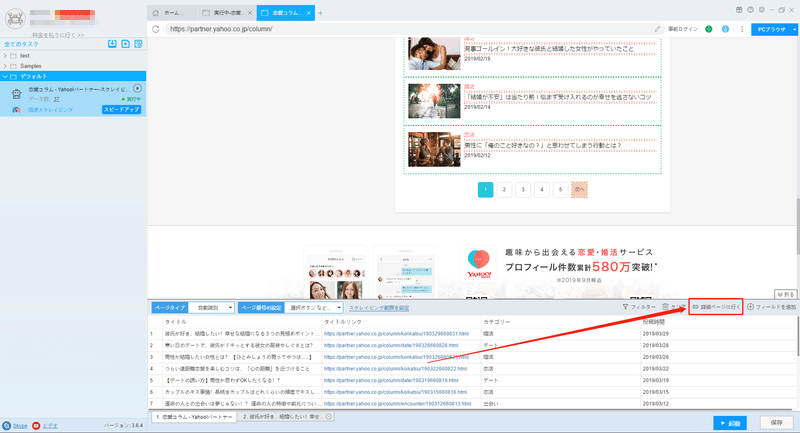The height and width of the screenshot is (433, 800).
Task: Select the 恋愛コラム browser tab
Action: click(x=286, y=13)
